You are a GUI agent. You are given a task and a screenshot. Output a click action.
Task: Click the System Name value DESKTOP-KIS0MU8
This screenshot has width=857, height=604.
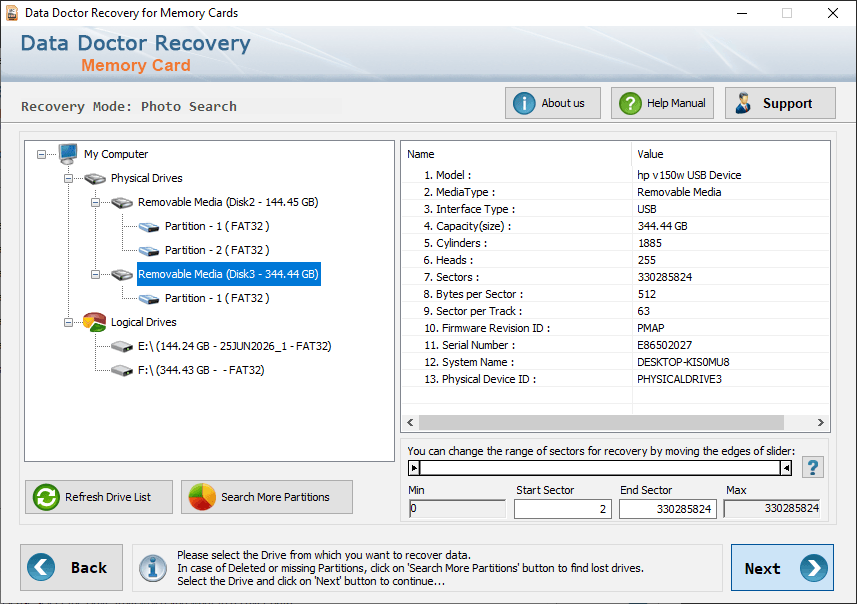pos(683,362)
